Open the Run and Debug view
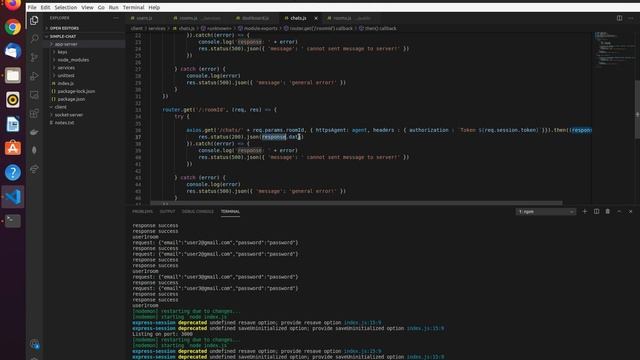The height and width of the screenshot is (360, 640). click(x=34, y=76)
